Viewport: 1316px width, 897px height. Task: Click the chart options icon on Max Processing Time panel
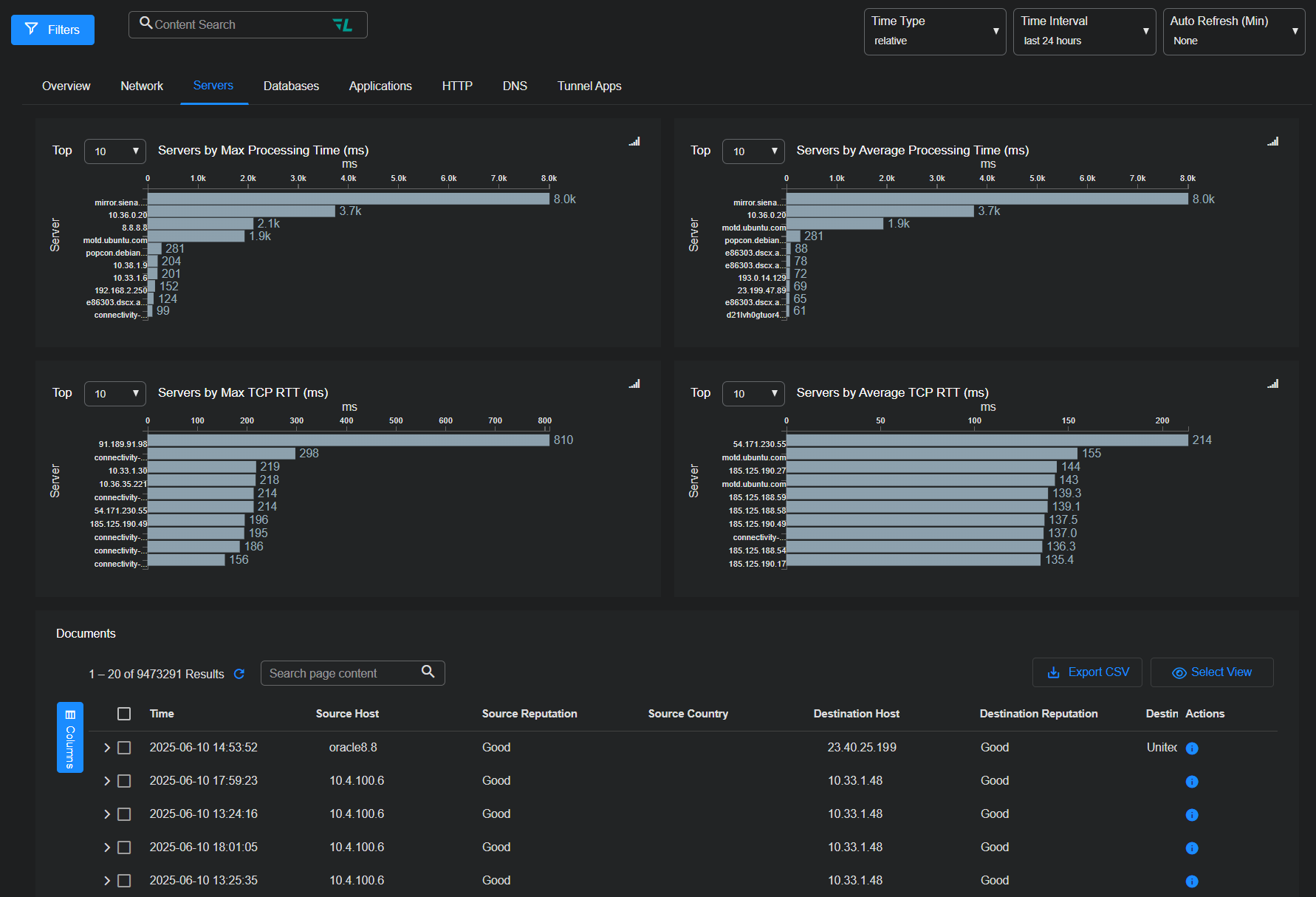pyautogui.click(x=634, y=142)
